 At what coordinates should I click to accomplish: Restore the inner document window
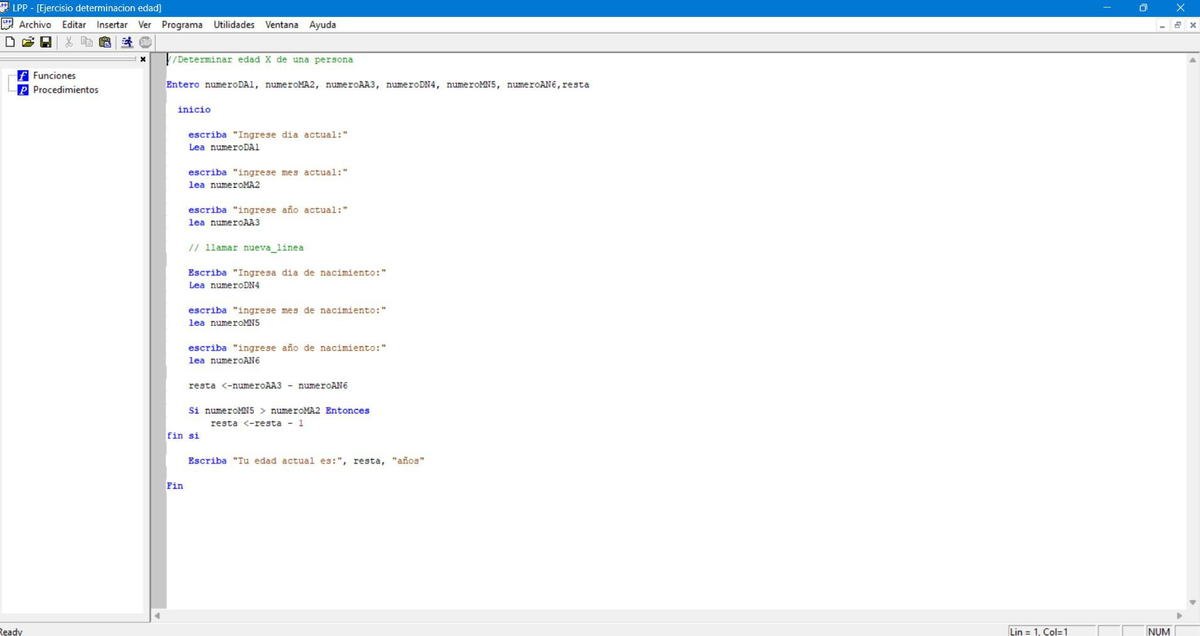tap(1178, 25)
